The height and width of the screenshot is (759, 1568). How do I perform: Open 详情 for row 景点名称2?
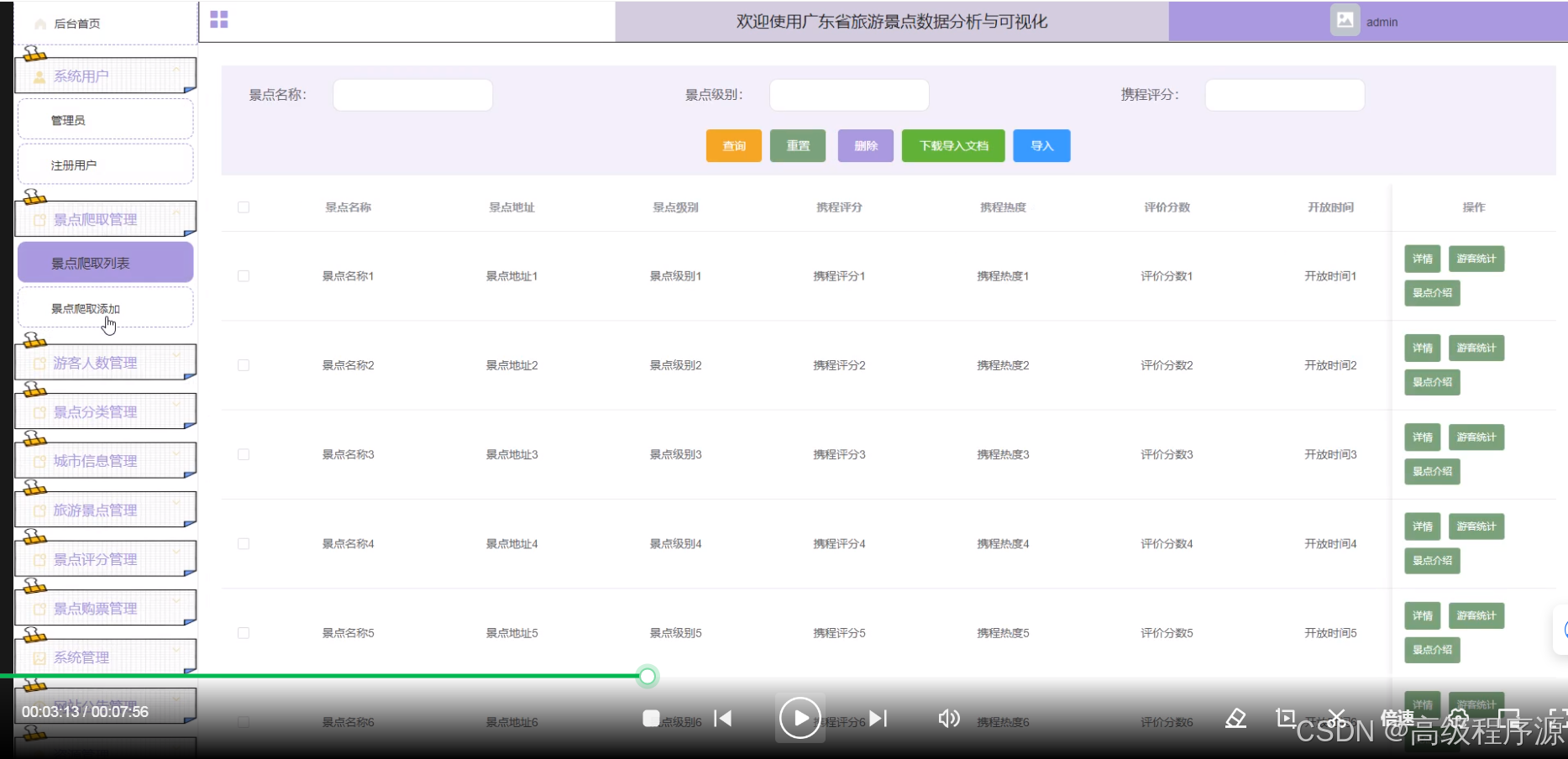tap(1423, 348)
